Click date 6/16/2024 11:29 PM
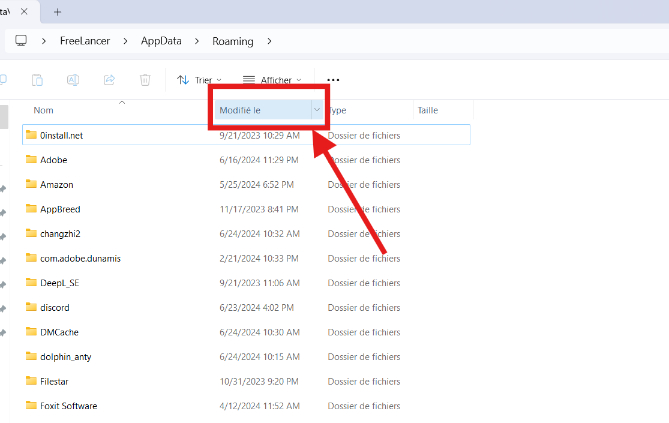669x423 pixels. point(259,160)
